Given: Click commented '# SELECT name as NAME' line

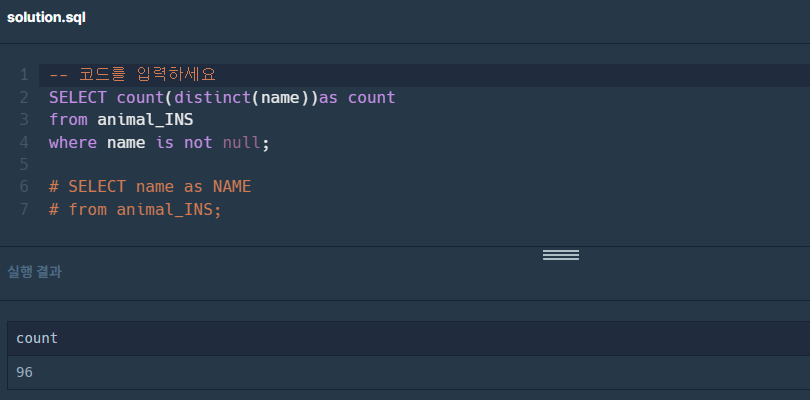Looking at the screenshot, I should [x=150, y=187].
